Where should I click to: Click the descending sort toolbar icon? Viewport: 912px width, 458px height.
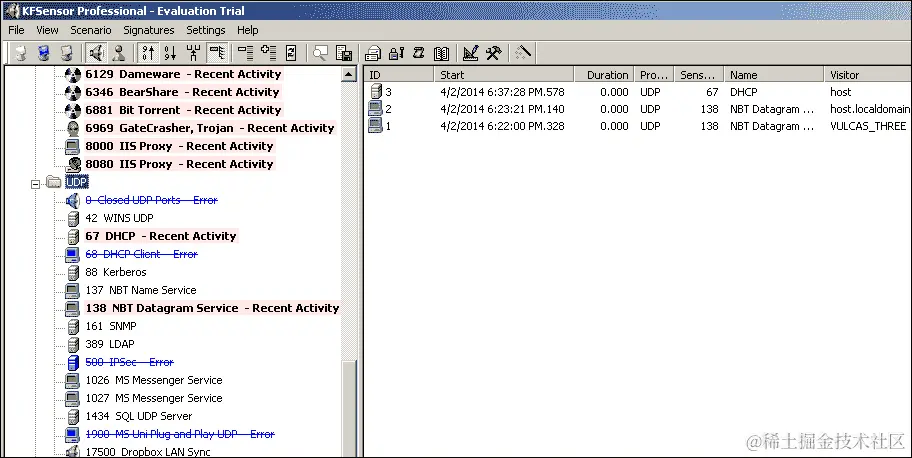coord(170,53)
